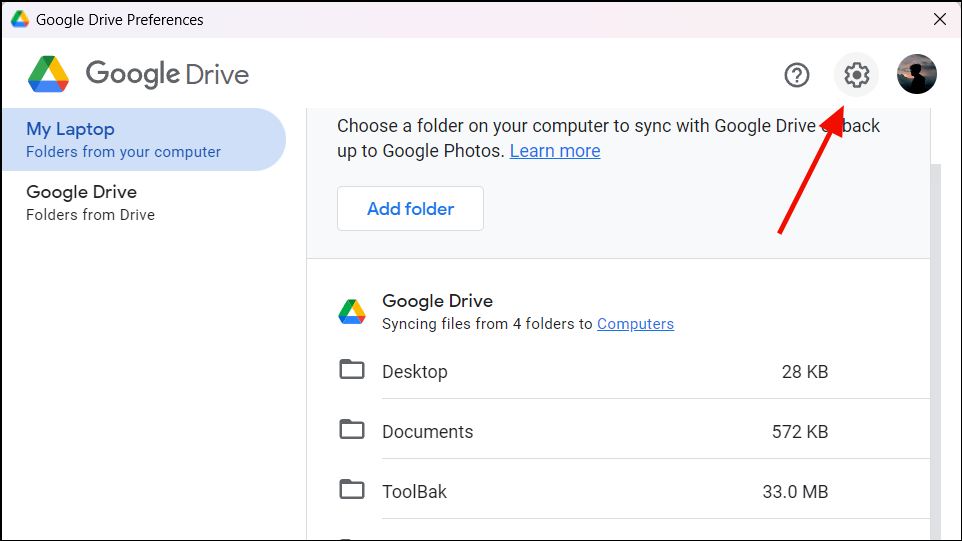Click the Drive icon beside syncing status
Viewport: 962px width, 541px height.
coord(352,312)
